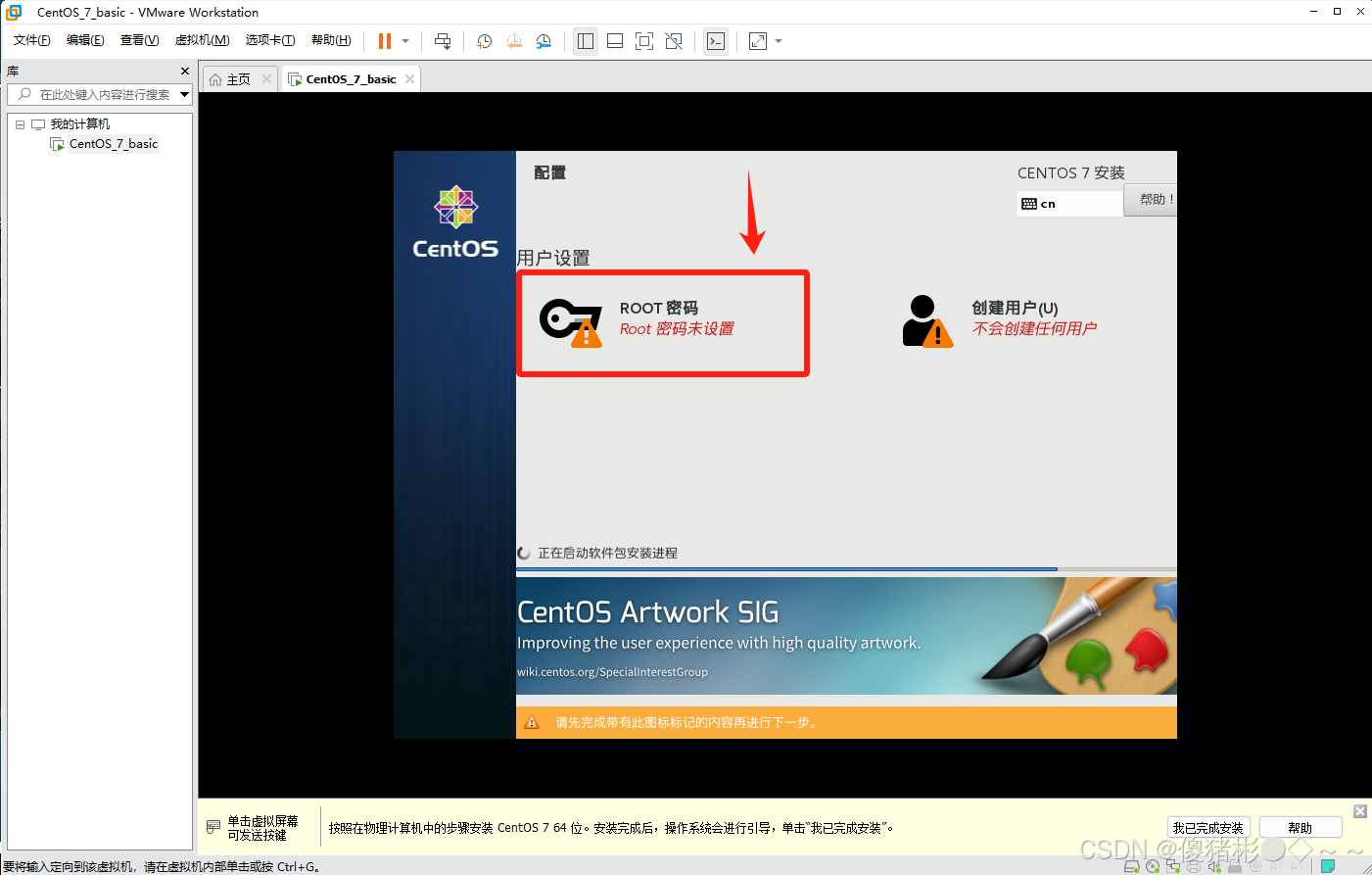
Task: Click the send Ctrl+Alt+Del icon
Action: point(443,41)
